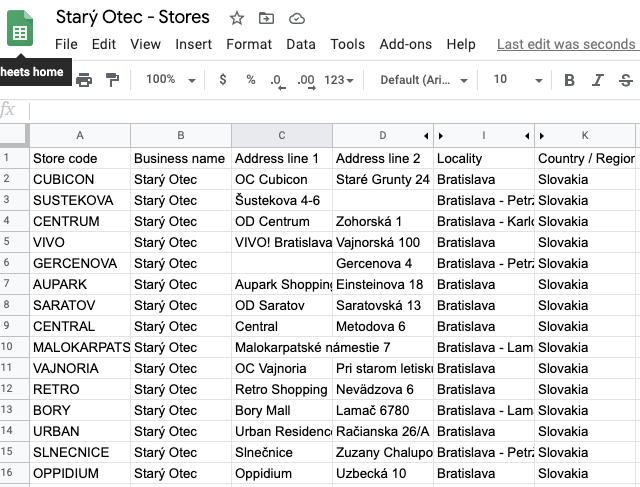Click the document title Starý Otec - Stores
This screenshot has height=487, width=640.
(x=133, y=18)
